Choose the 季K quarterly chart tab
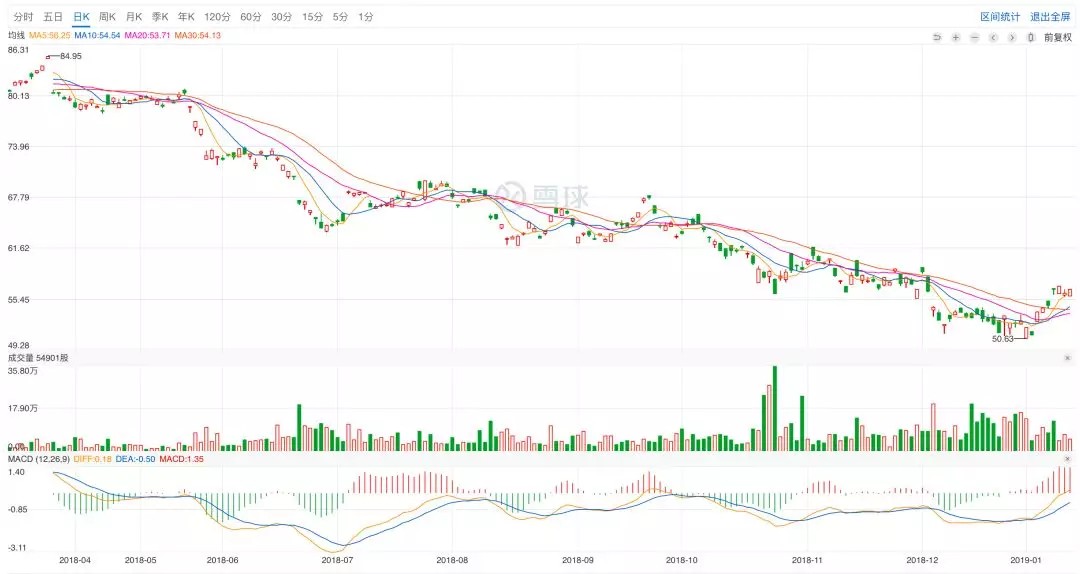This screenshot has width=1080, height=574. (x=160, y=17)
